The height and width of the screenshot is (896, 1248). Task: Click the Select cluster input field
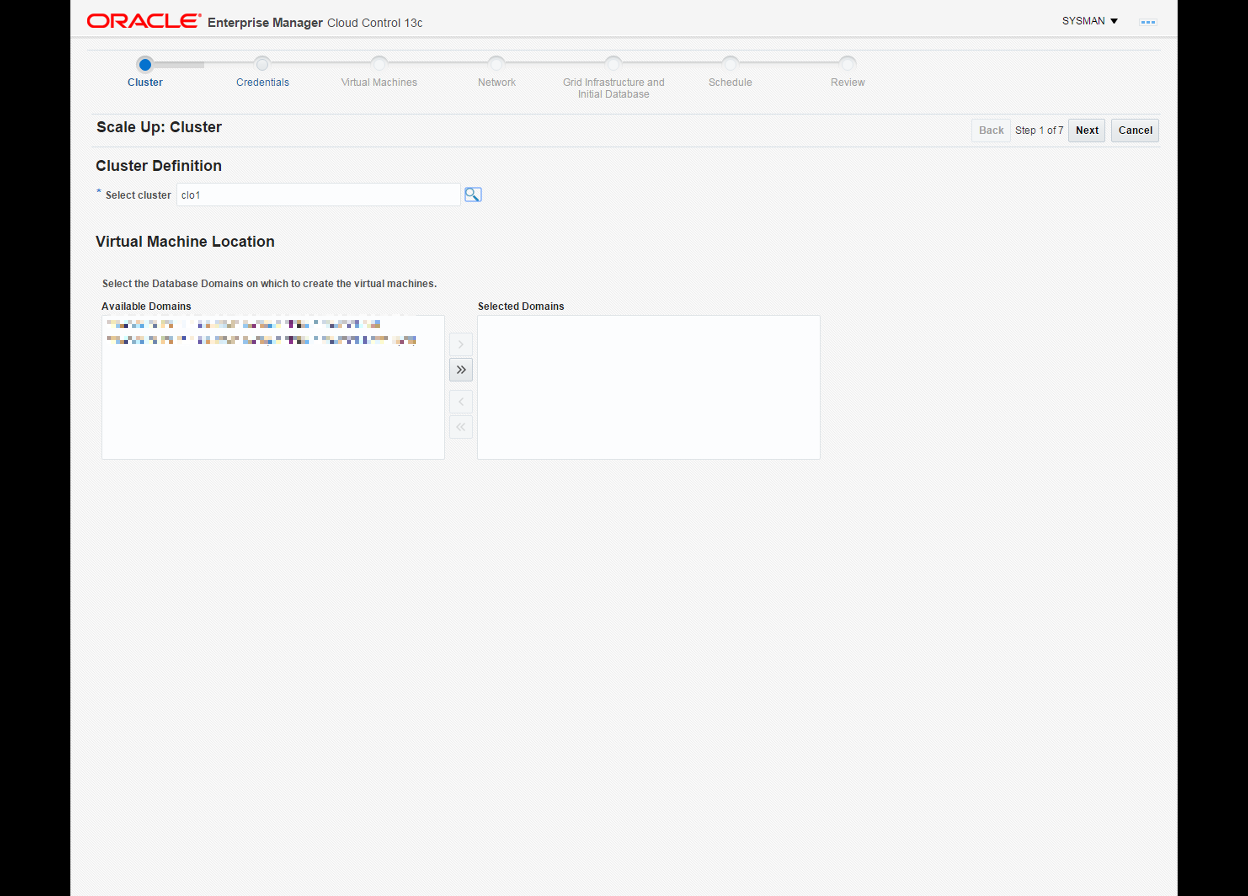[318, 195]
